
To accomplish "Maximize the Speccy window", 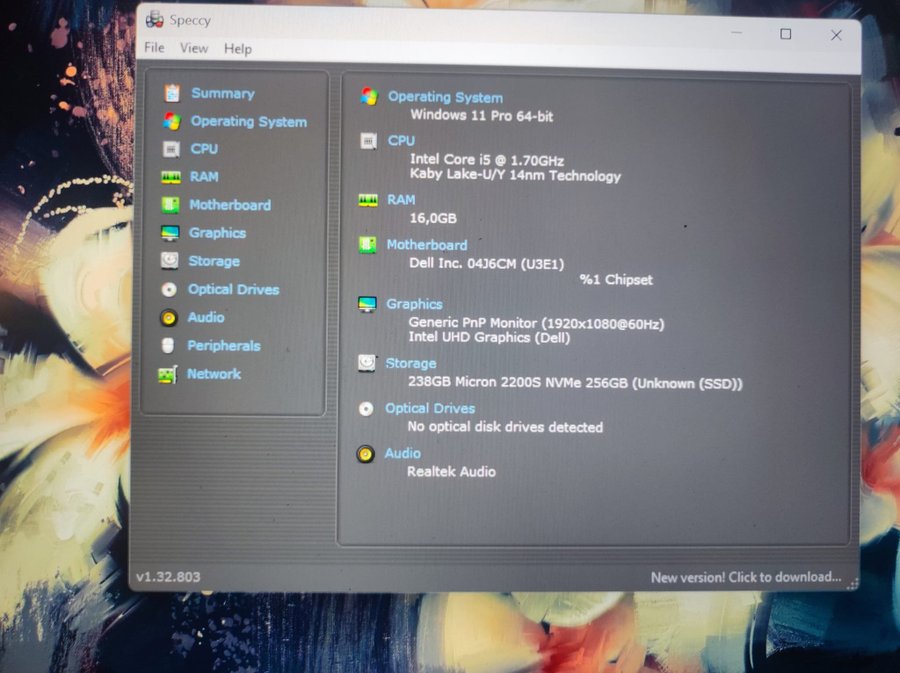I will tap(786, 34).
